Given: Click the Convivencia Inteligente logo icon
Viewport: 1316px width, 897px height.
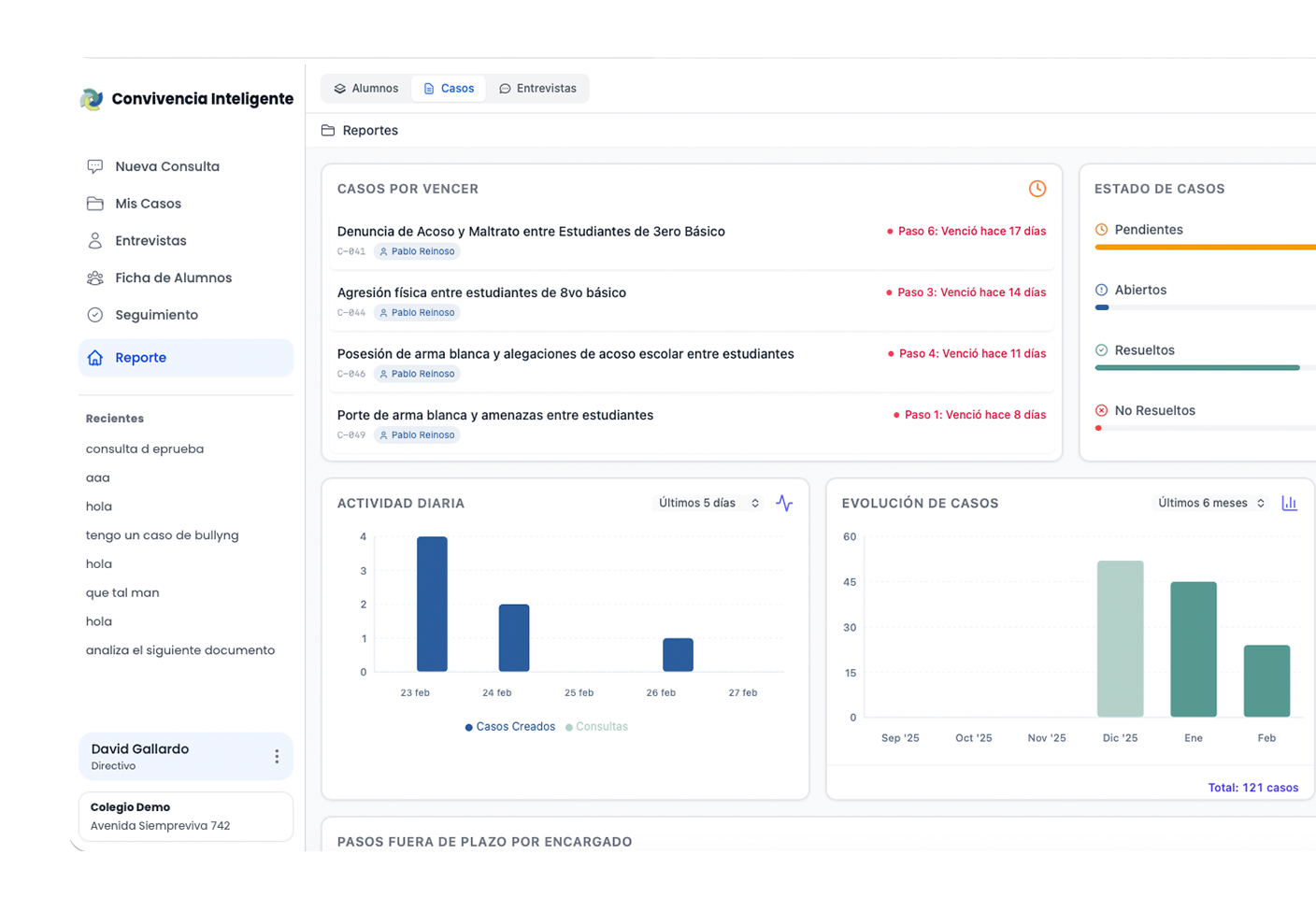Looking at the screenshot, I should 92,99.
